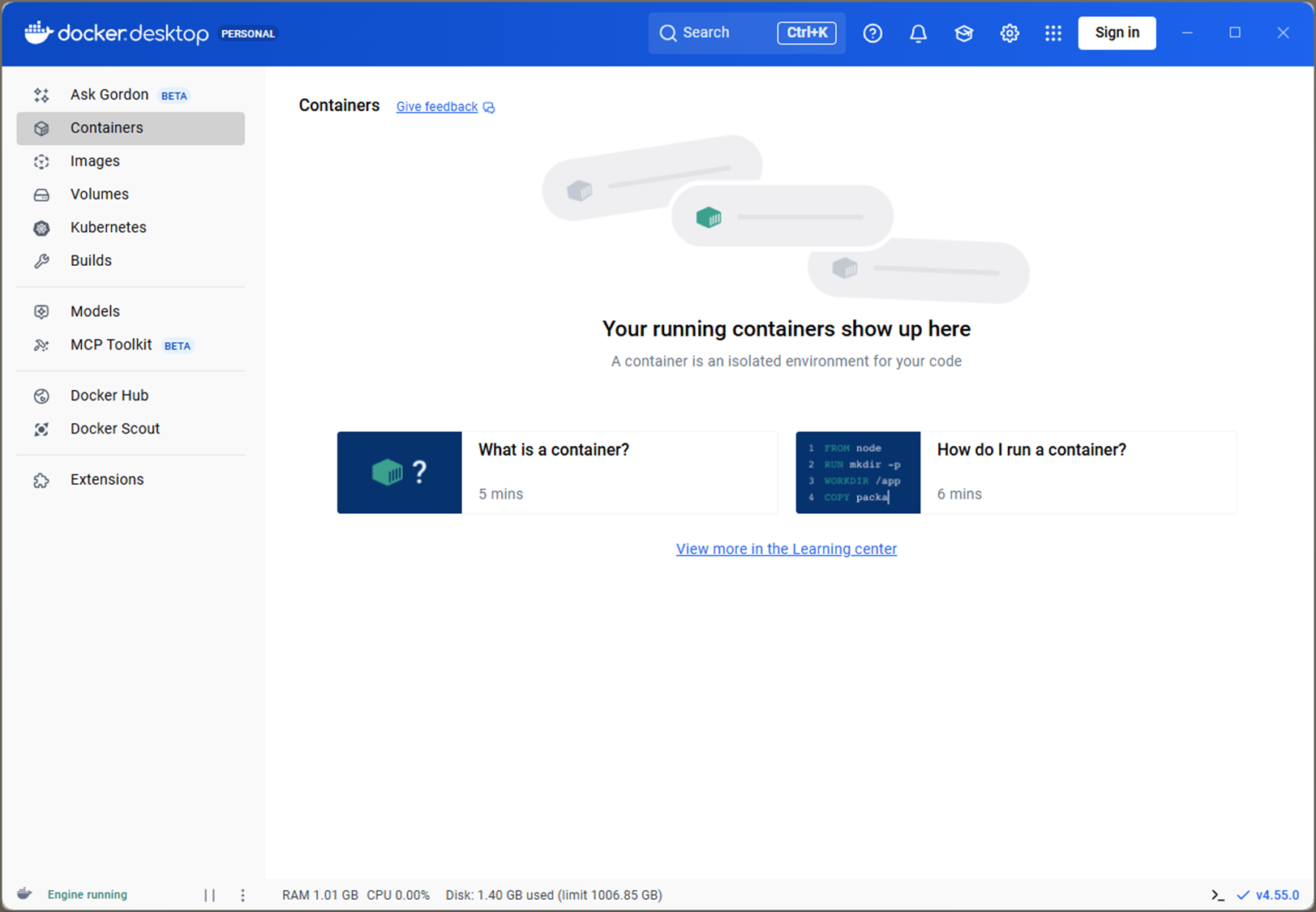
Task: Click the Dockerfile code thumbnail
Action: (x=858, y=473)
